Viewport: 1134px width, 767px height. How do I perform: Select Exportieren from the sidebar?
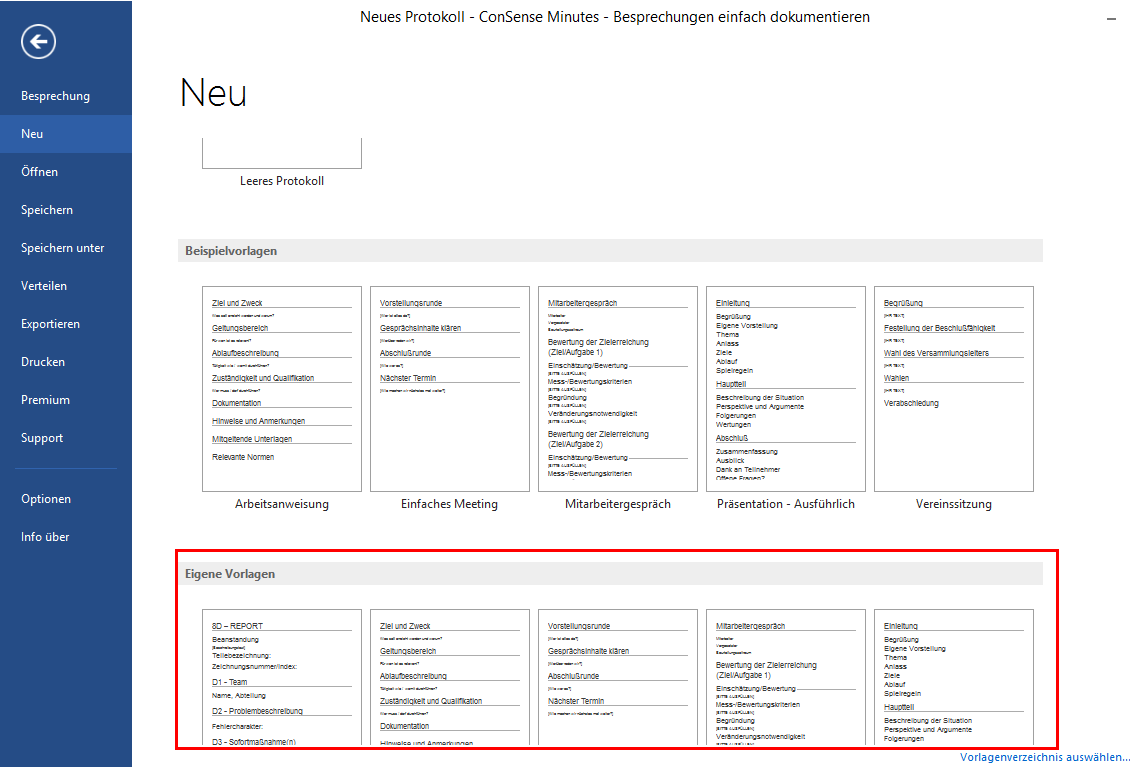(x=50, y=324)
